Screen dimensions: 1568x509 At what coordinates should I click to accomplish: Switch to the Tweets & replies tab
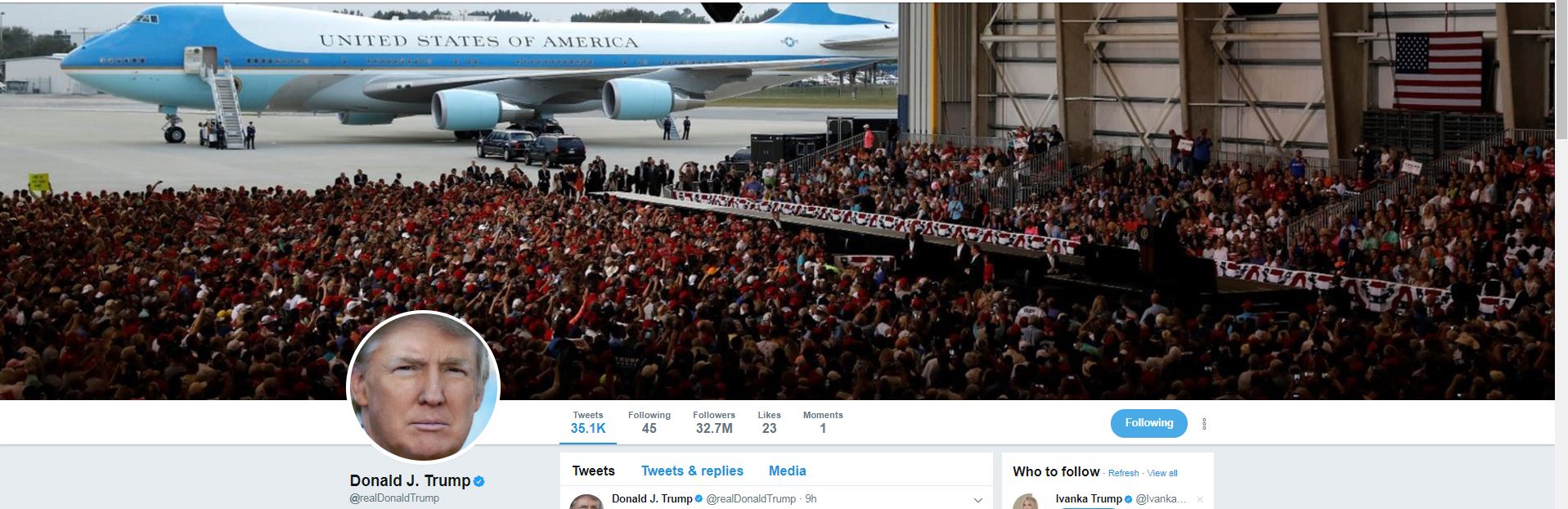point(692,471)
